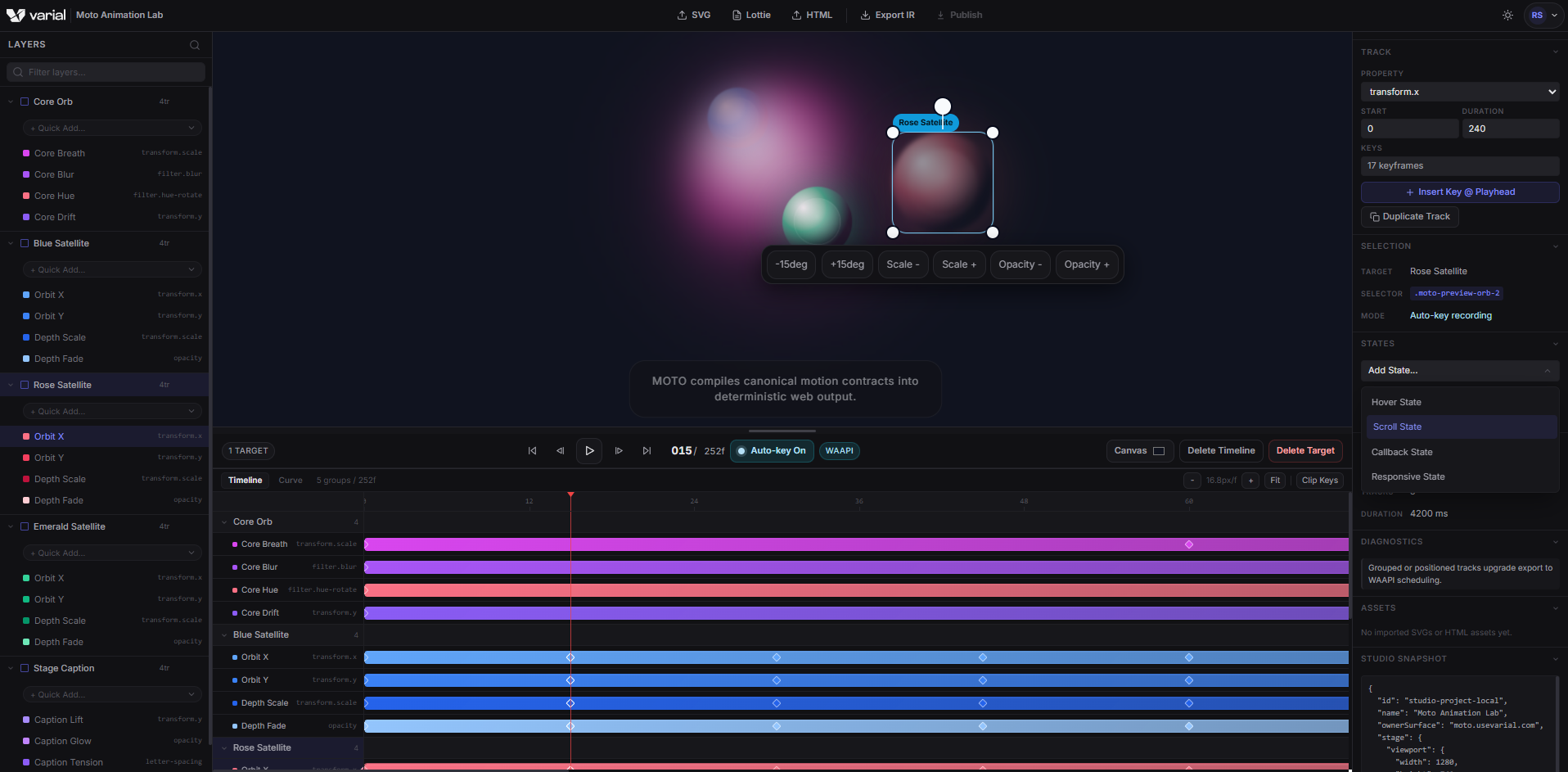This screenshot has width=1568, height=772.
Task: Click the layers search magnifier icon
Action: click(x=195, y=45)
